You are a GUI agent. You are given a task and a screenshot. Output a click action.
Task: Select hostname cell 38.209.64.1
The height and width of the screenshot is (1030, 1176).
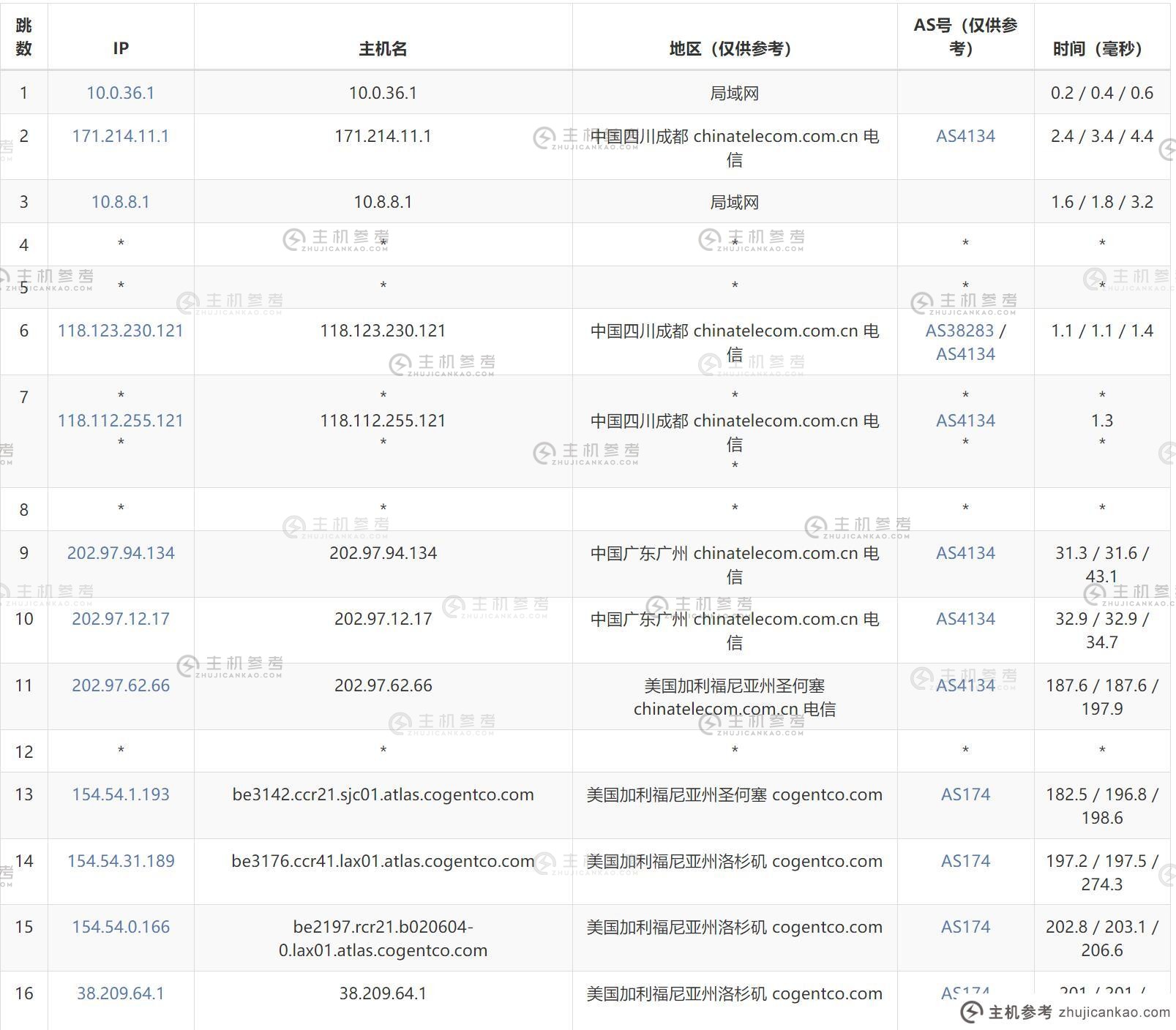pyautogui.click(x=383, y=993)
